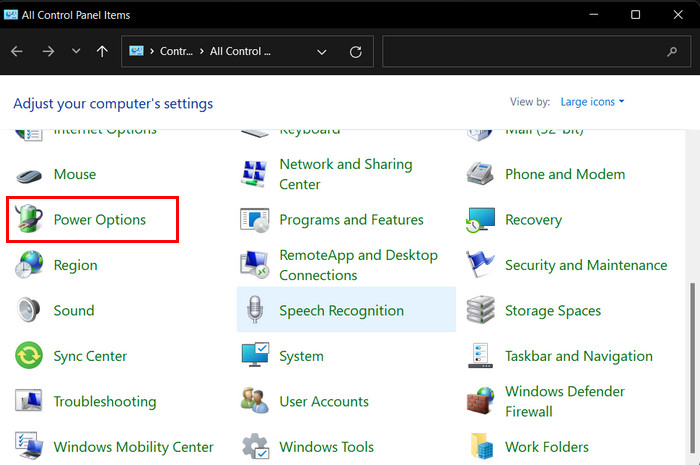This screenshot has height=465, width=700.
Task: Refresh the Control Panel view
Action: (x=356, y=52)
